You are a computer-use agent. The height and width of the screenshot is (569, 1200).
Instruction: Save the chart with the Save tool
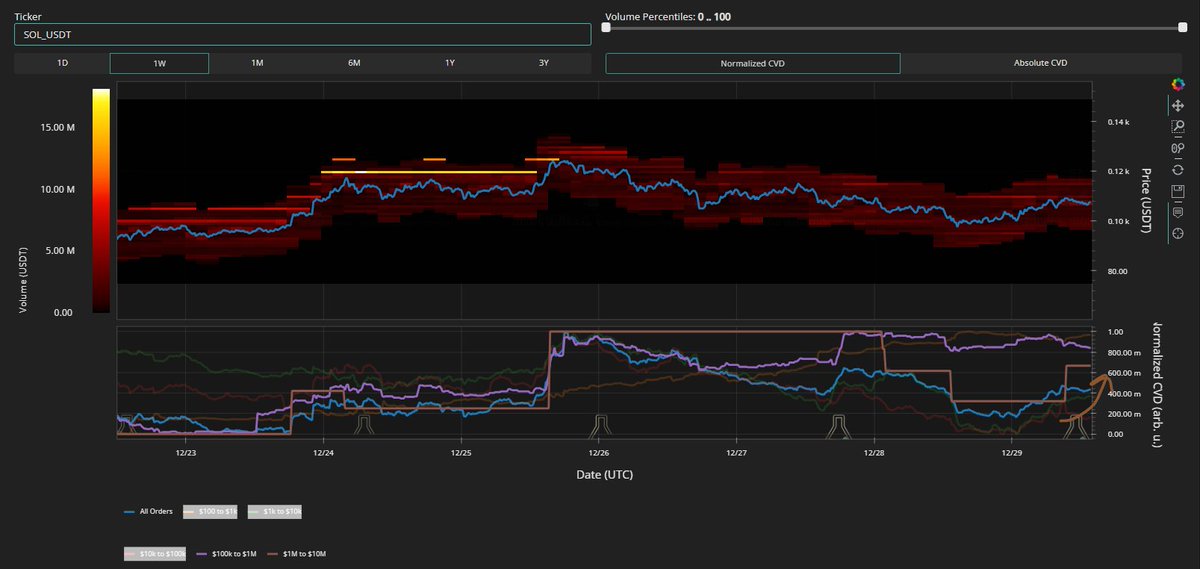click(1177, 191)
